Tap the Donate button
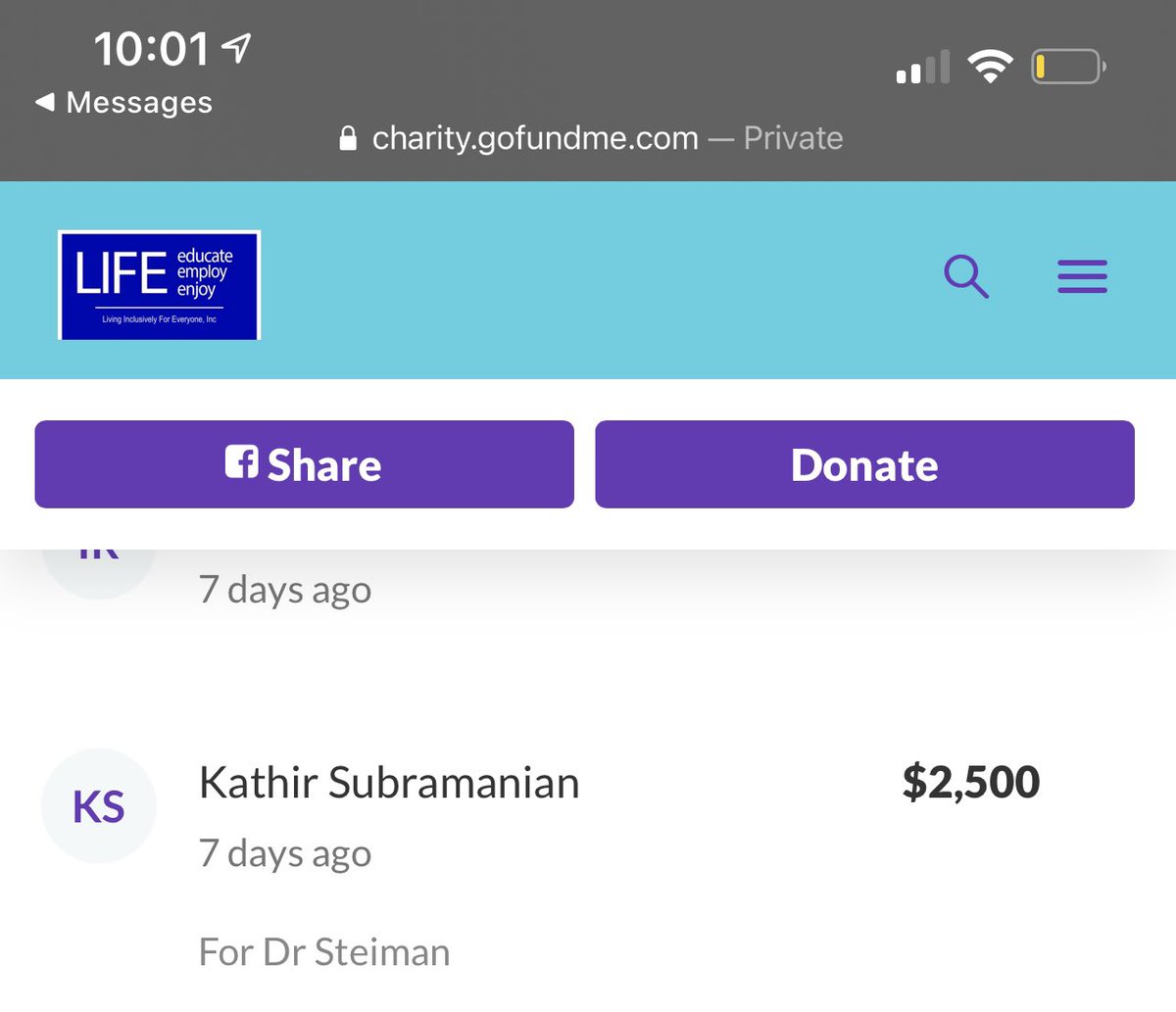The height and width of the screenshot is (1012, 1176). tap(864, 464)
